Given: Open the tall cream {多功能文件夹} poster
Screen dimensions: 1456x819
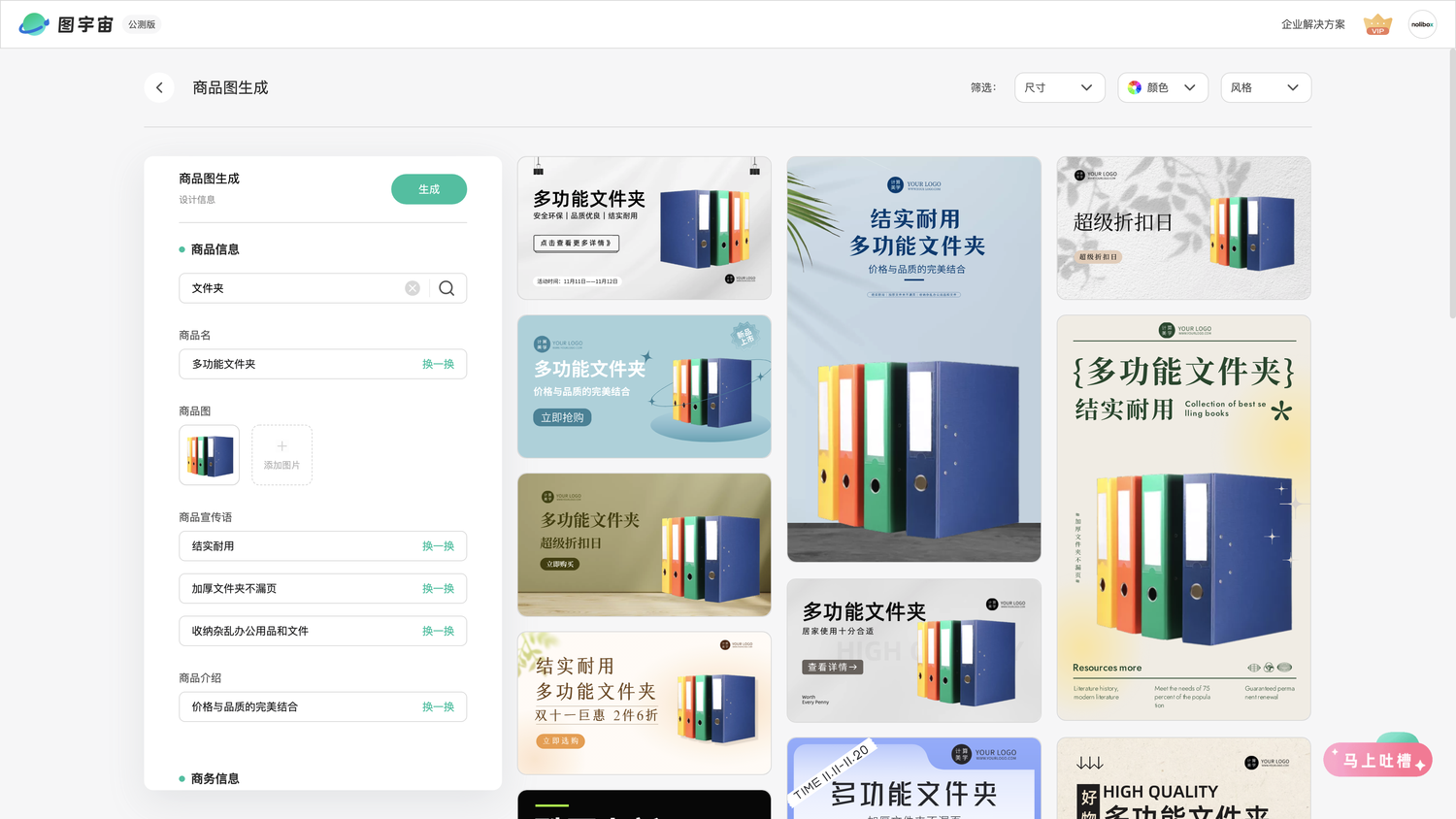Looking at the screenshot, I should (x=1183, y=518).
